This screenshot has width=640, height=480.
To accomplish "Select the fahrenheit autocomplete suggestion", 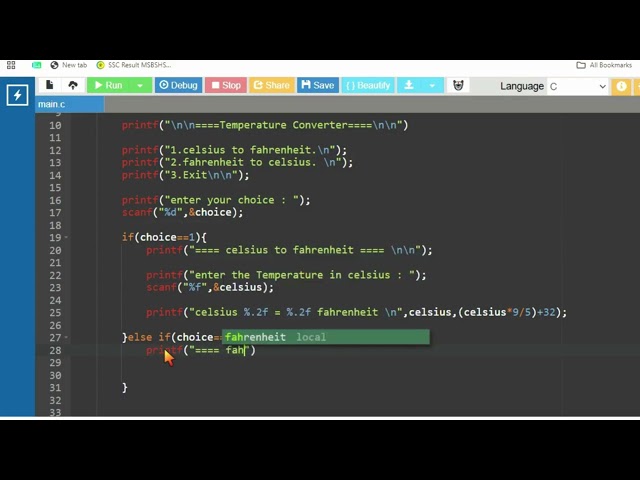I will 326,337.
